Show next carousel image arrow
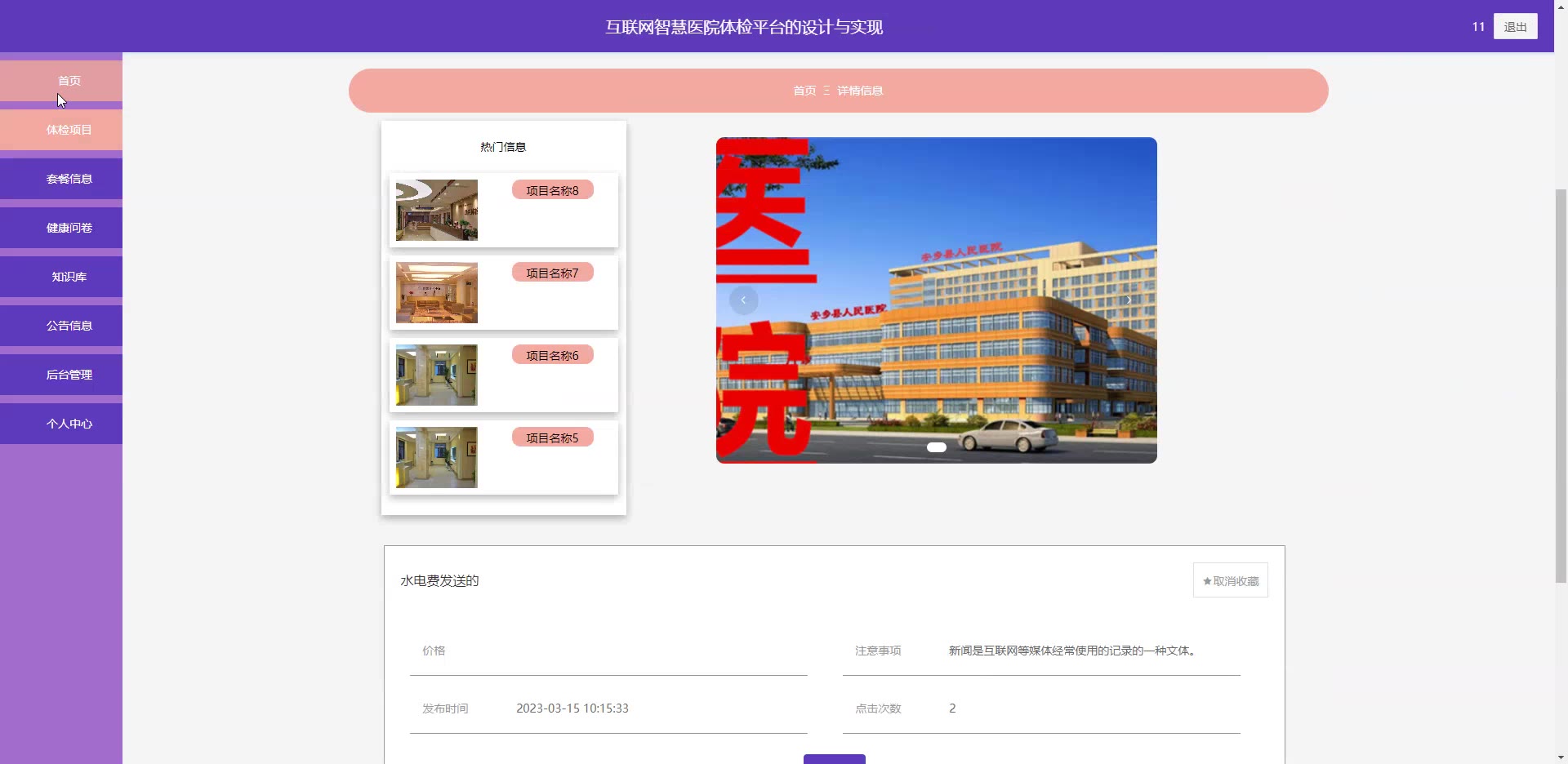1568x764 pixels. [1129, 300]
